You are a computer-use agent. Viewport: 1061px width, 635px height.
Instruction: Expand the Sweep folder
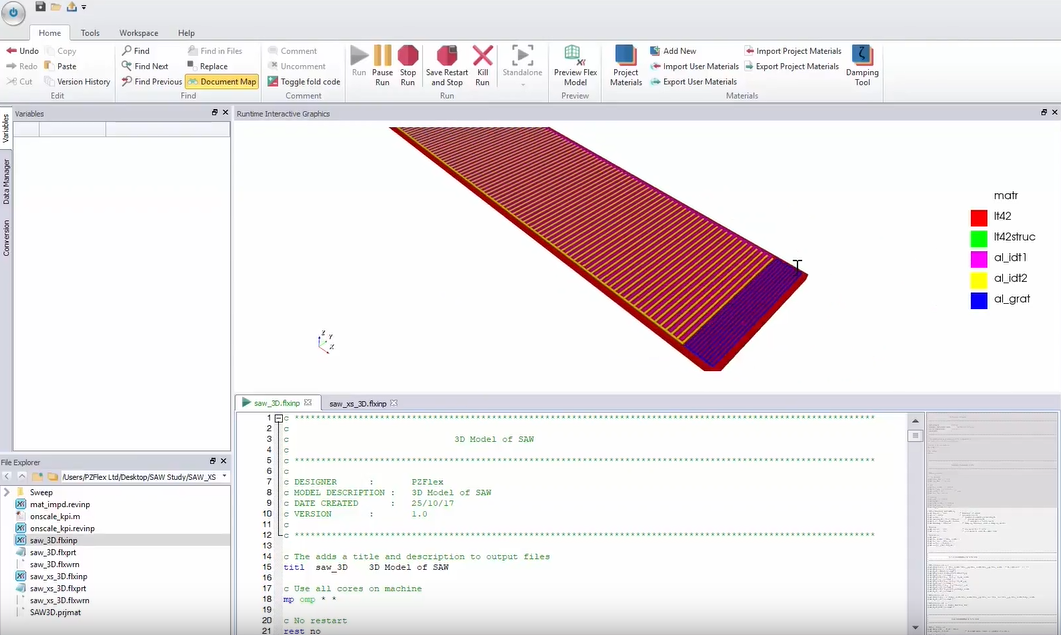7,492
